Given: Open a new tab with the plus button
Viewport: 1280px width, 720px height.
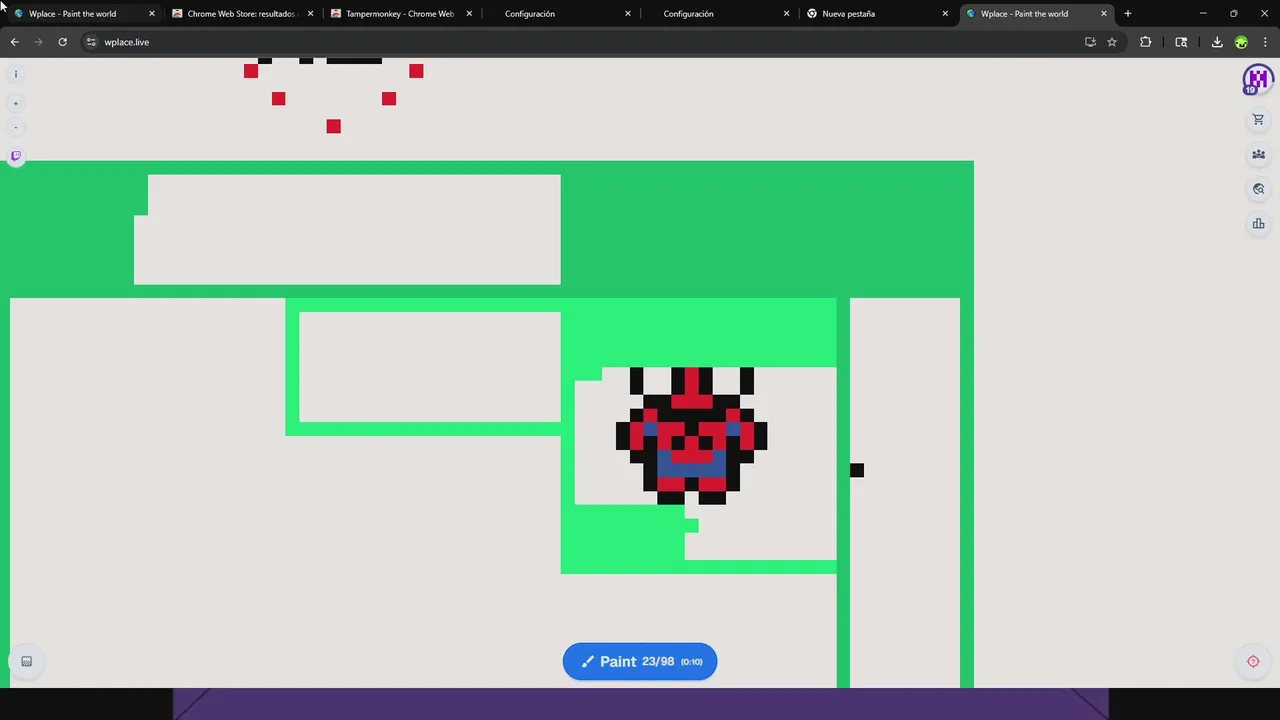Looking at the screenshot, I should [x=1128, y=14].
